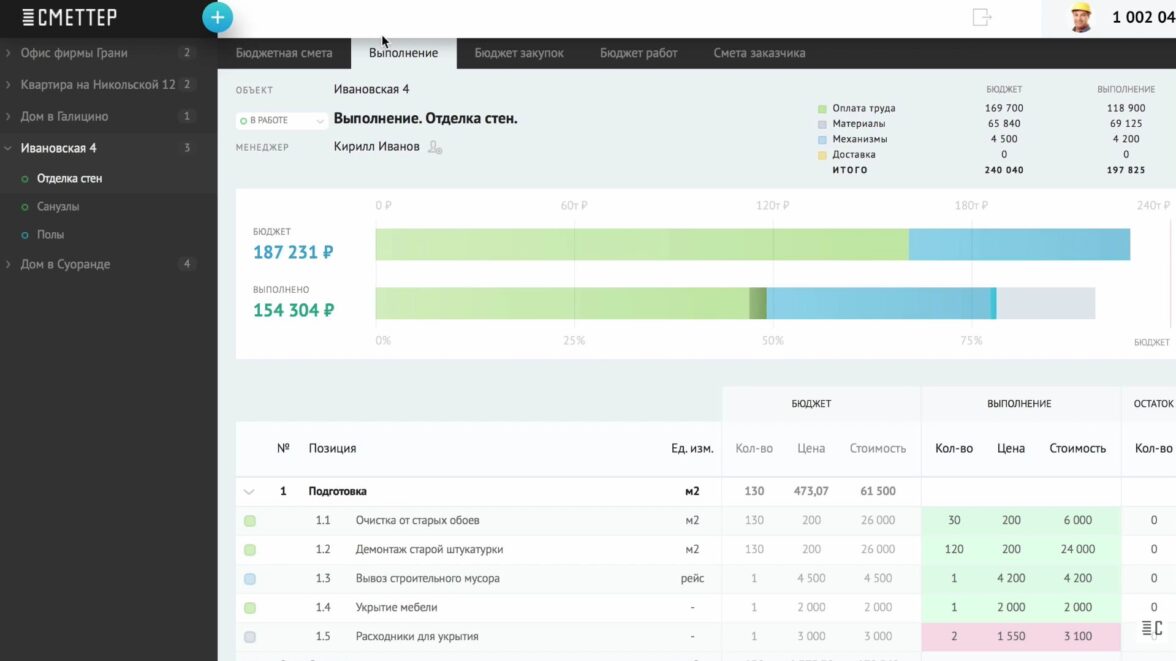Click the Сметтер logo menu icon
The width and height of the screenshot is (1176, 661).
28,17
